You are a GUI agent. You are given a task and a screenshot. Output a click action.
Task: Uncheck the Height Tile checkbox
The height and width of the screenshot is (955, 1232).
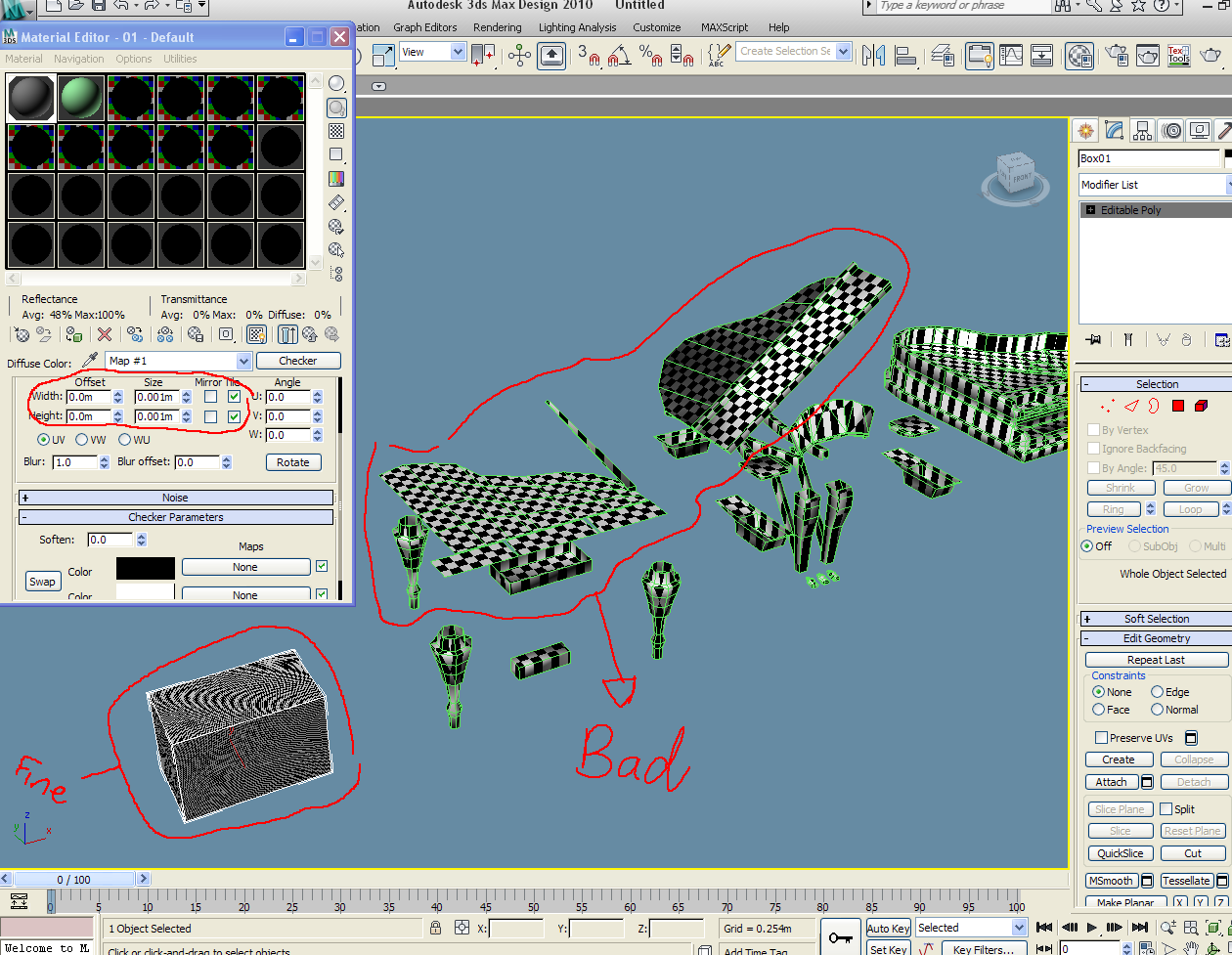(x=234, y=417)
